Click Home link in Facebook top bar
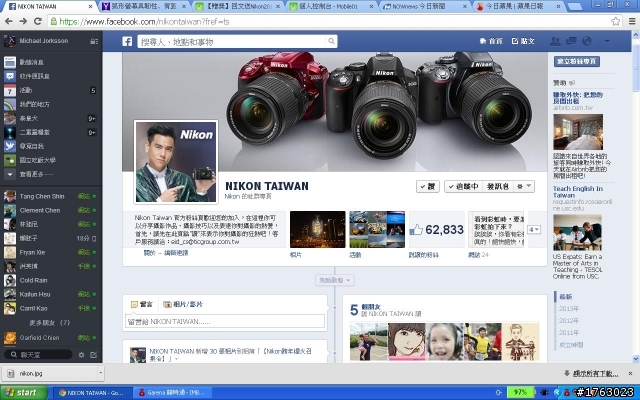Screen dimensions: 640x400 tap(491, 41)
